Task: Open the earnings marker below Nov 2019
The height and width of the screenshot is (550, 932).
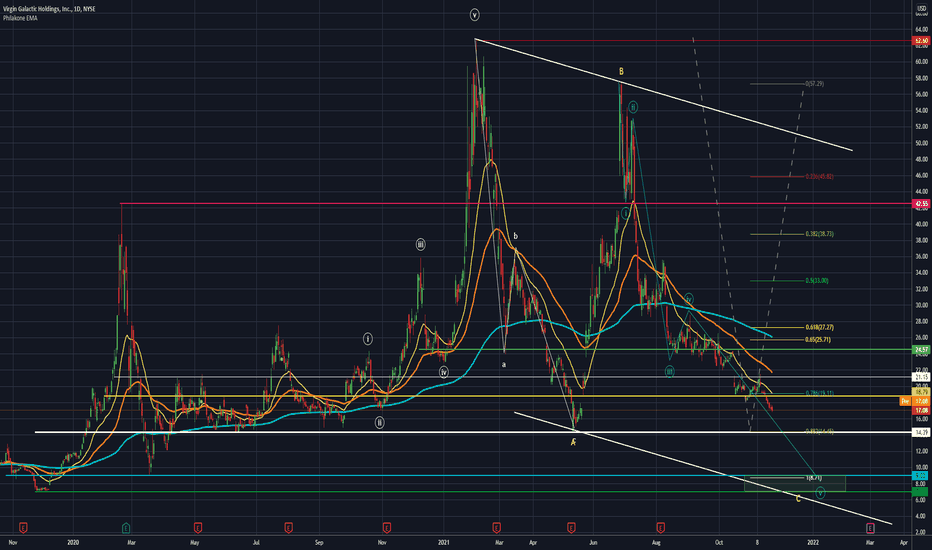Action: pos(23,527)
